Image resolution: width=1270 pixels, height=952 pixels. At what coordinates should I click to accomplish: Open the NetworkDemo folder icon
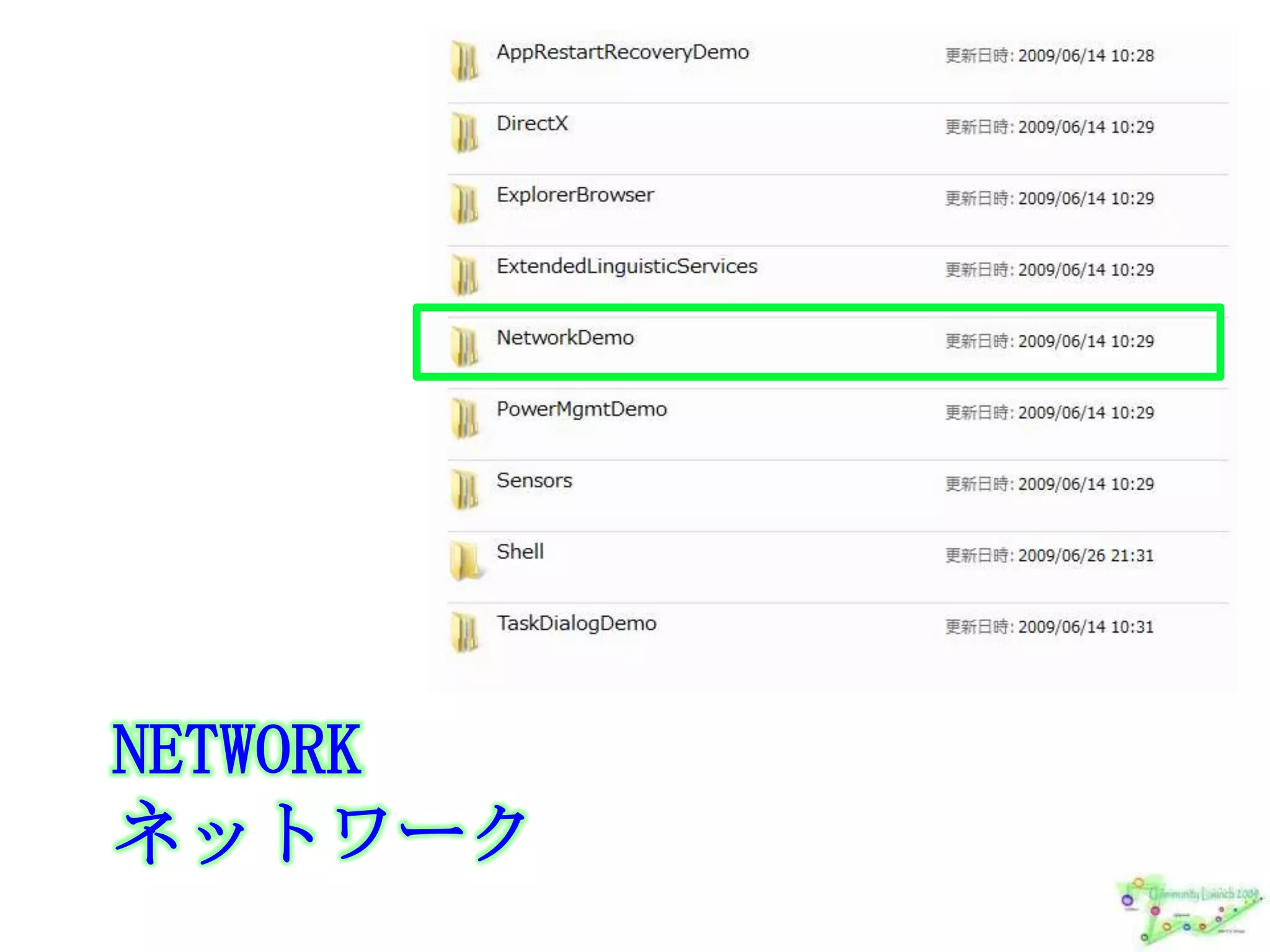464,346
